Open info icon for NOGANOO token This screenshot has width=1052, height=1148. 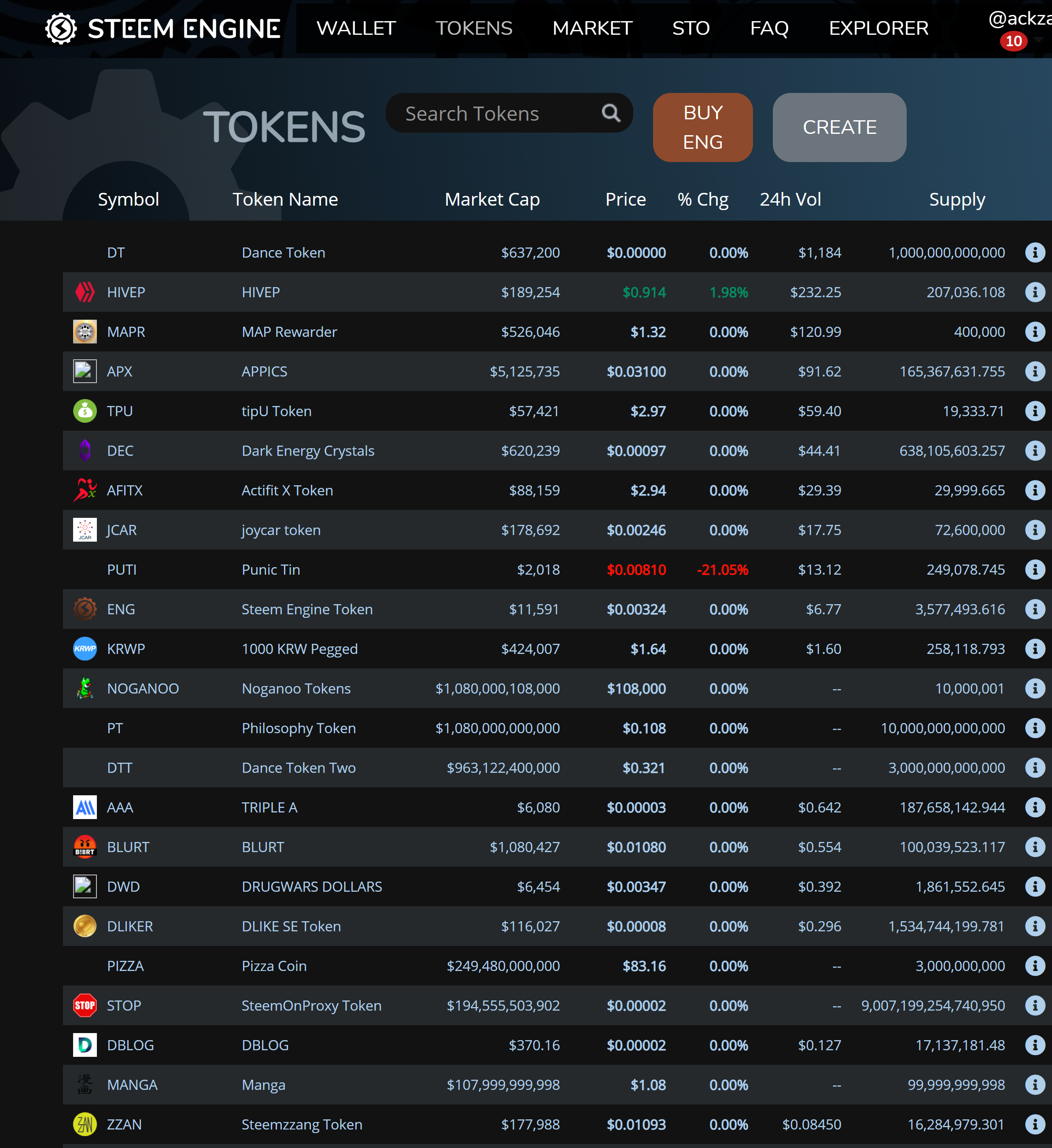click(1034, 688)
